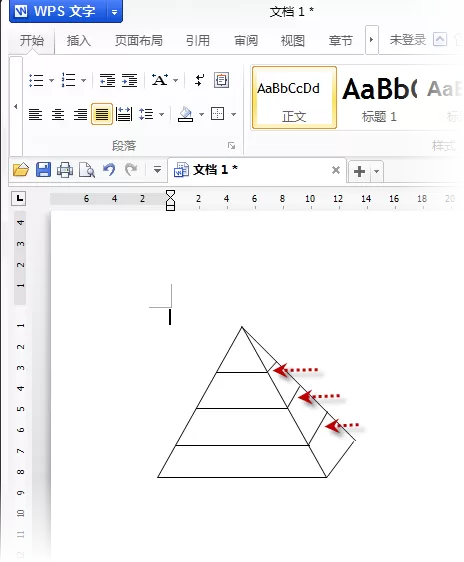Expand numbered list style dropdown arrow
The width and height of the screenshot is (464, 562).
tap(83, 80)
